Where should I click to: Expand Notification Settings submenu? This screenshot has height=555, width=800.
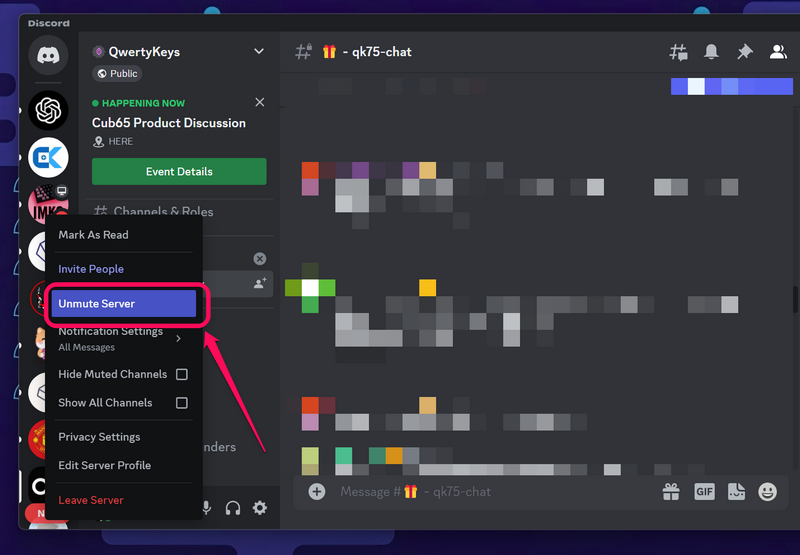tap(120, 338)
